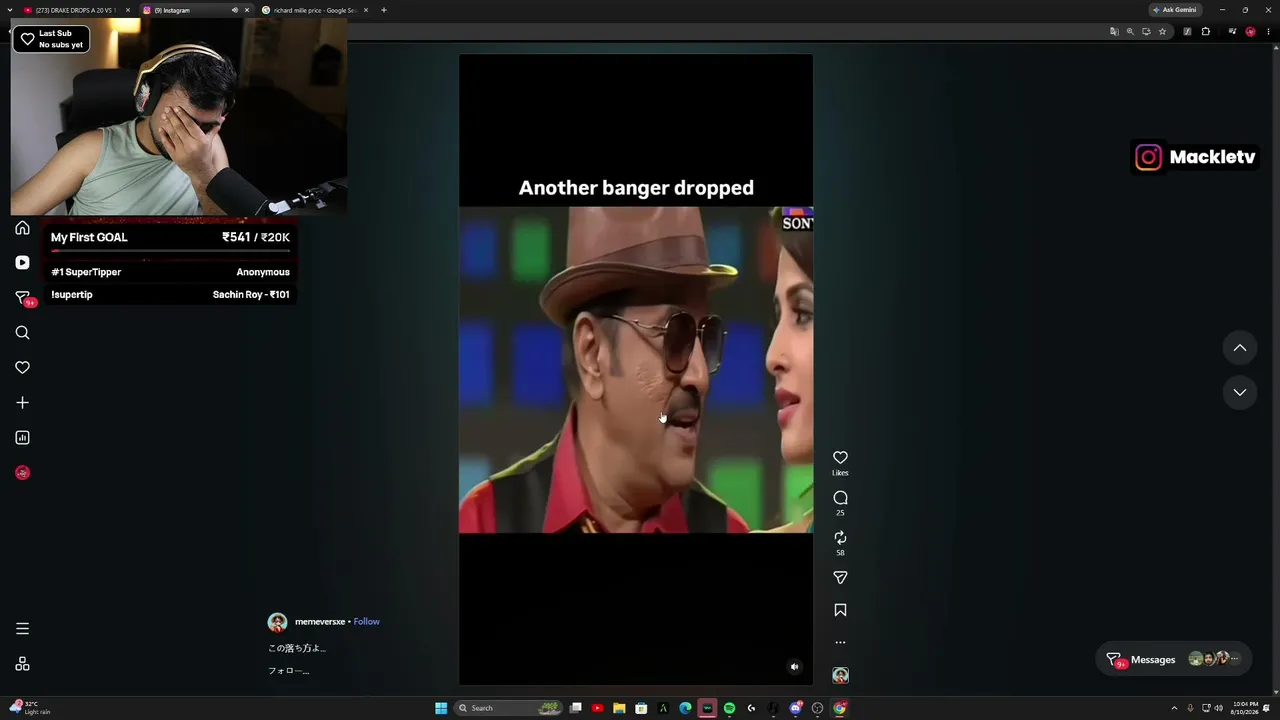The height and width of the screenshot is (720, 1280).
Task: Open the profile avatar in the sidebar
Action: [22, 473]
